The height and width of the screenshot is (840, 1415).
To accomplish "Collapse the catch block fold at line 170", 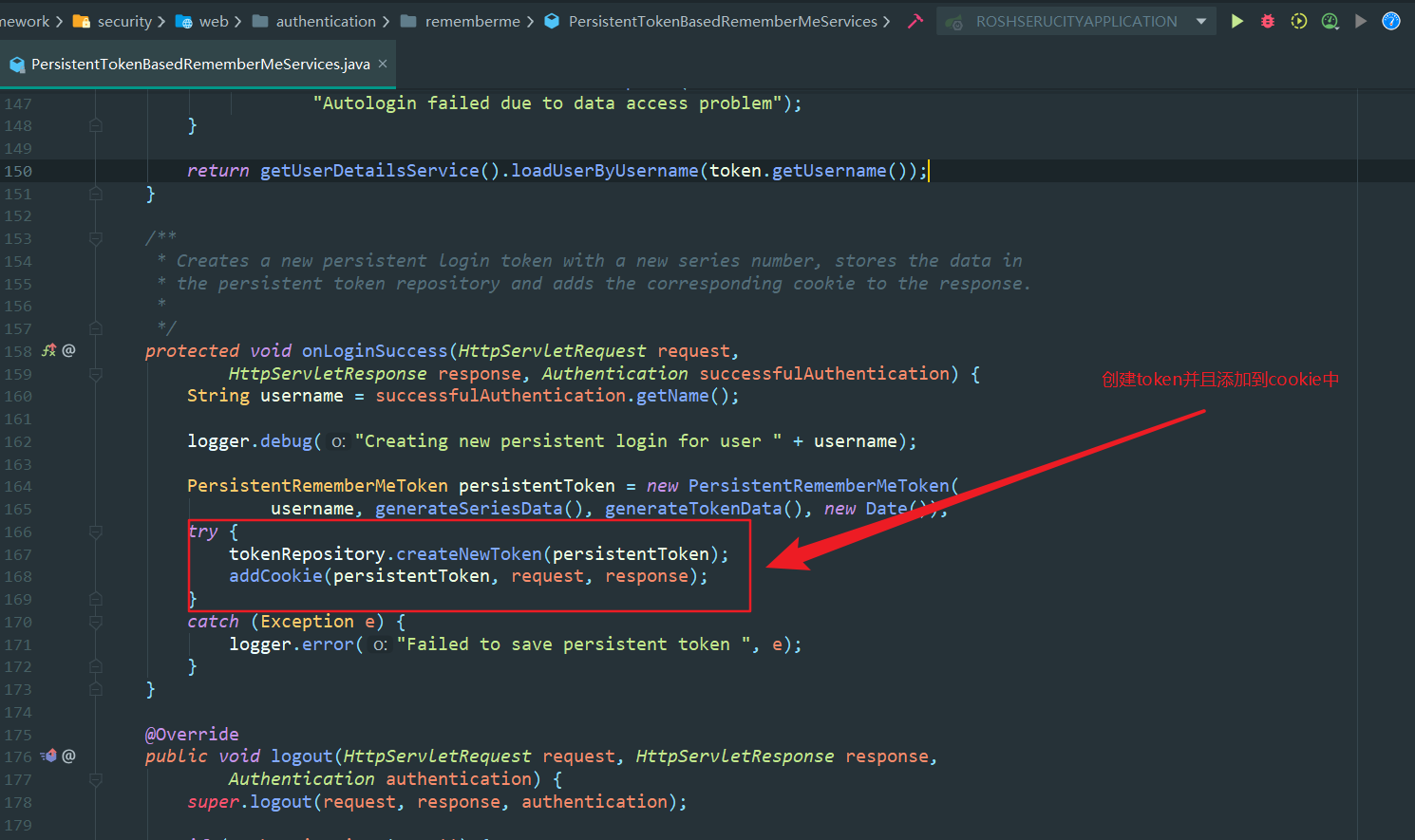I will coord(96,622).
